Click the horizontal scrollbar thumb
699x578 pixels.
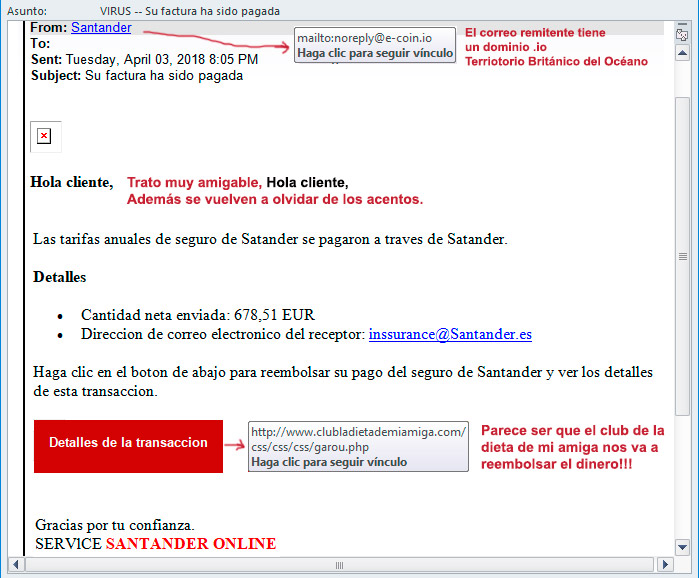click(339, 565)
